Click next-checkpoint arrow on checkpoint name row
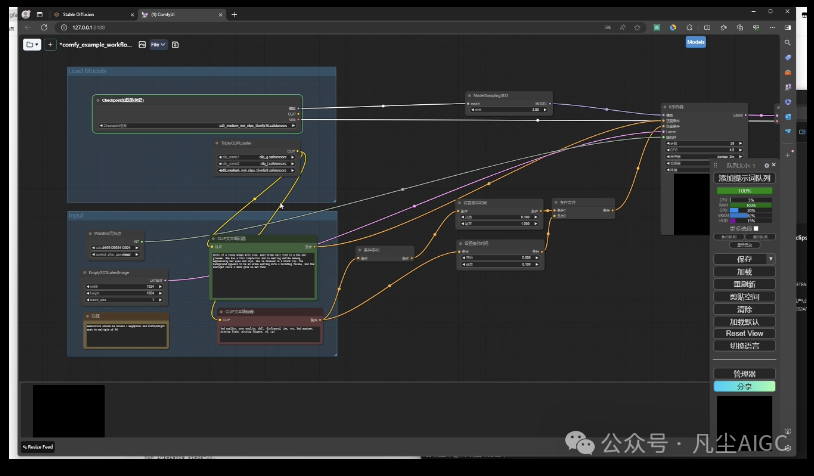This screenshot has height=476, width=814. [x=293, y=126]
